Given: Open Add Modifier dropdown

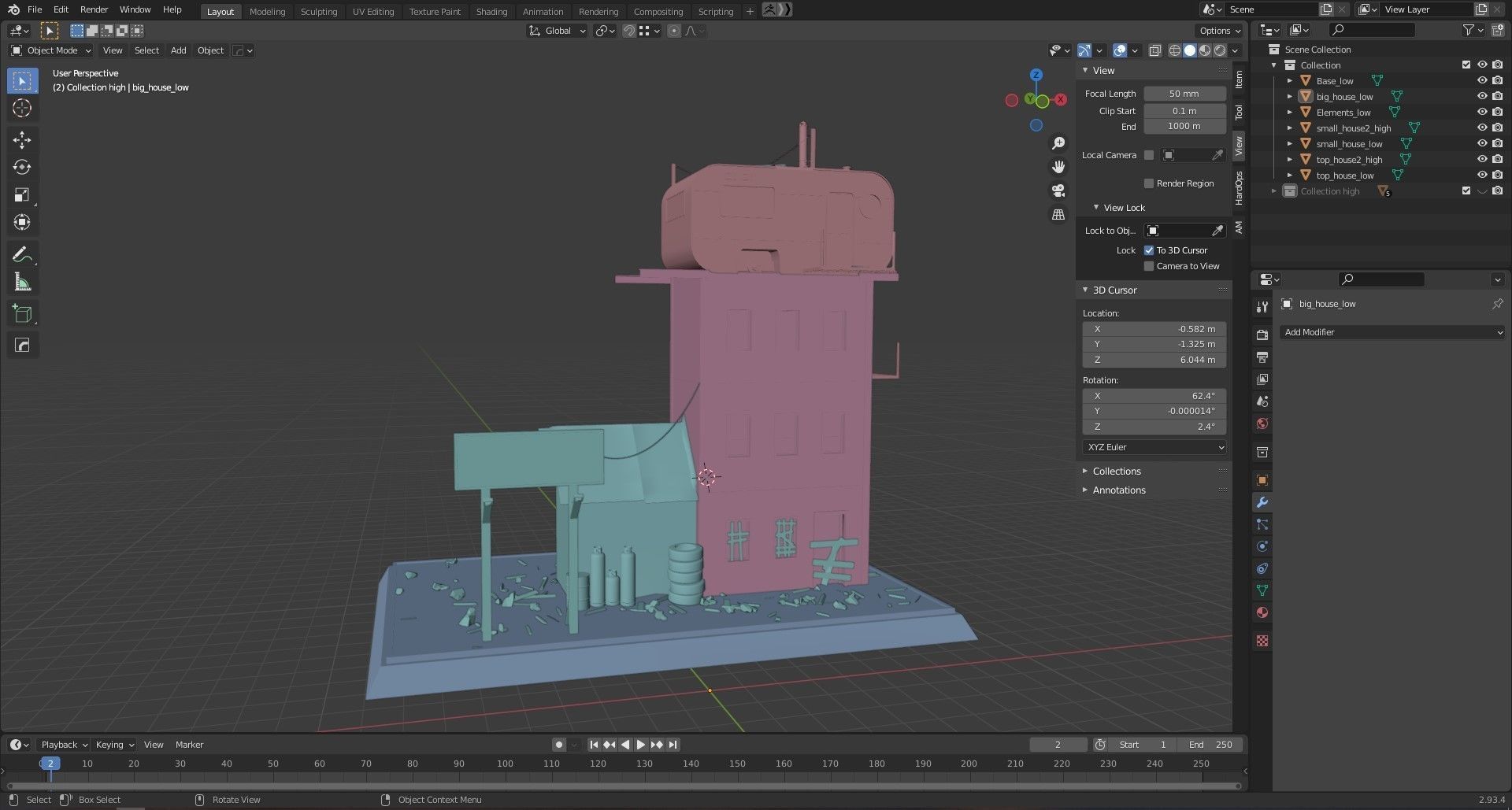Looking at the screenshot, I should 1392,332.
